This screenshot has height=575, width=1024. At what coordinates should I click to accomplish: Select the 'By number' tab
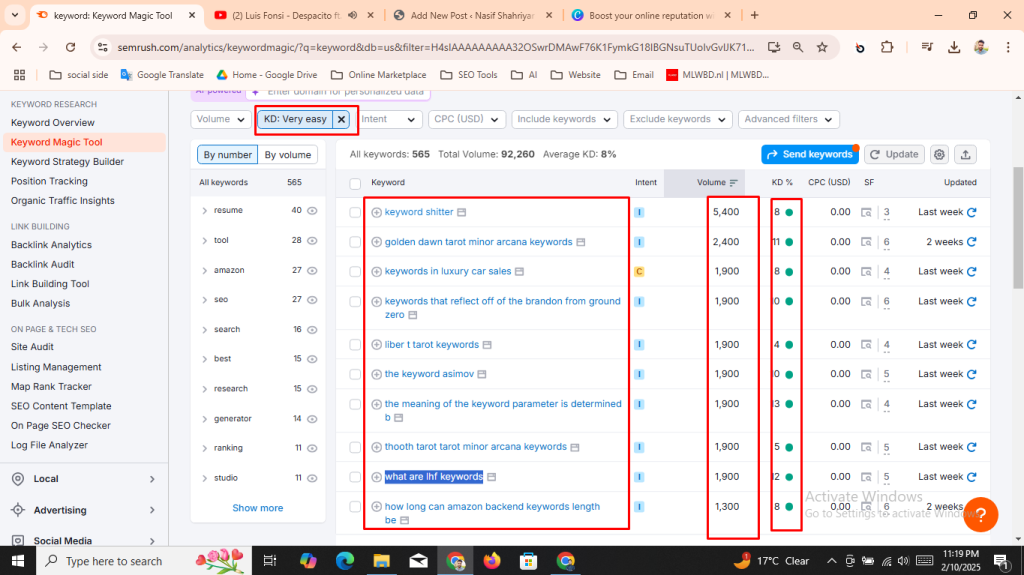point(227,155)
